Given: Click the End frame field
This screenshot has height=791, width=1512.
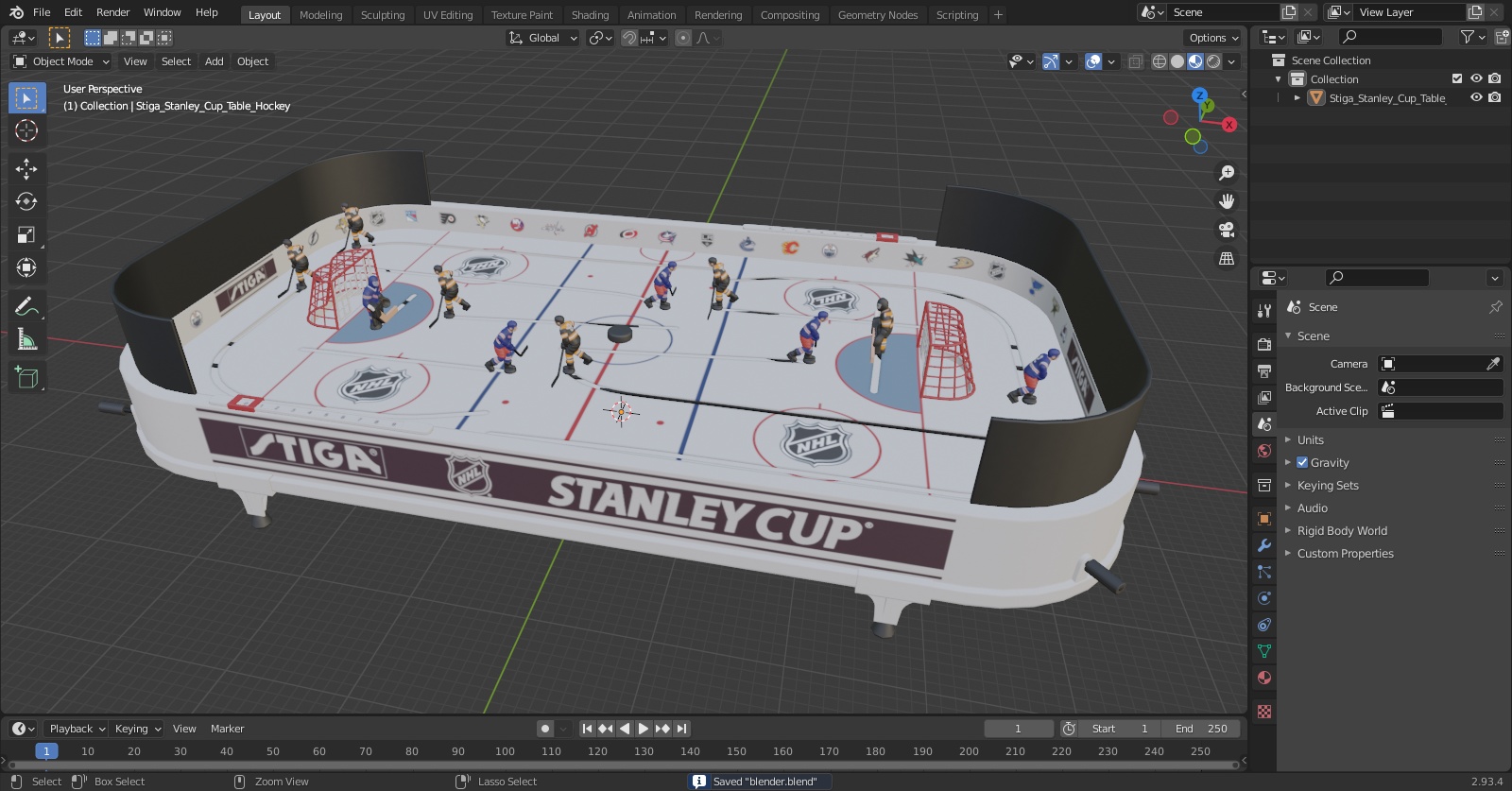Looking at the screenshot, I should pos(1201,729).
